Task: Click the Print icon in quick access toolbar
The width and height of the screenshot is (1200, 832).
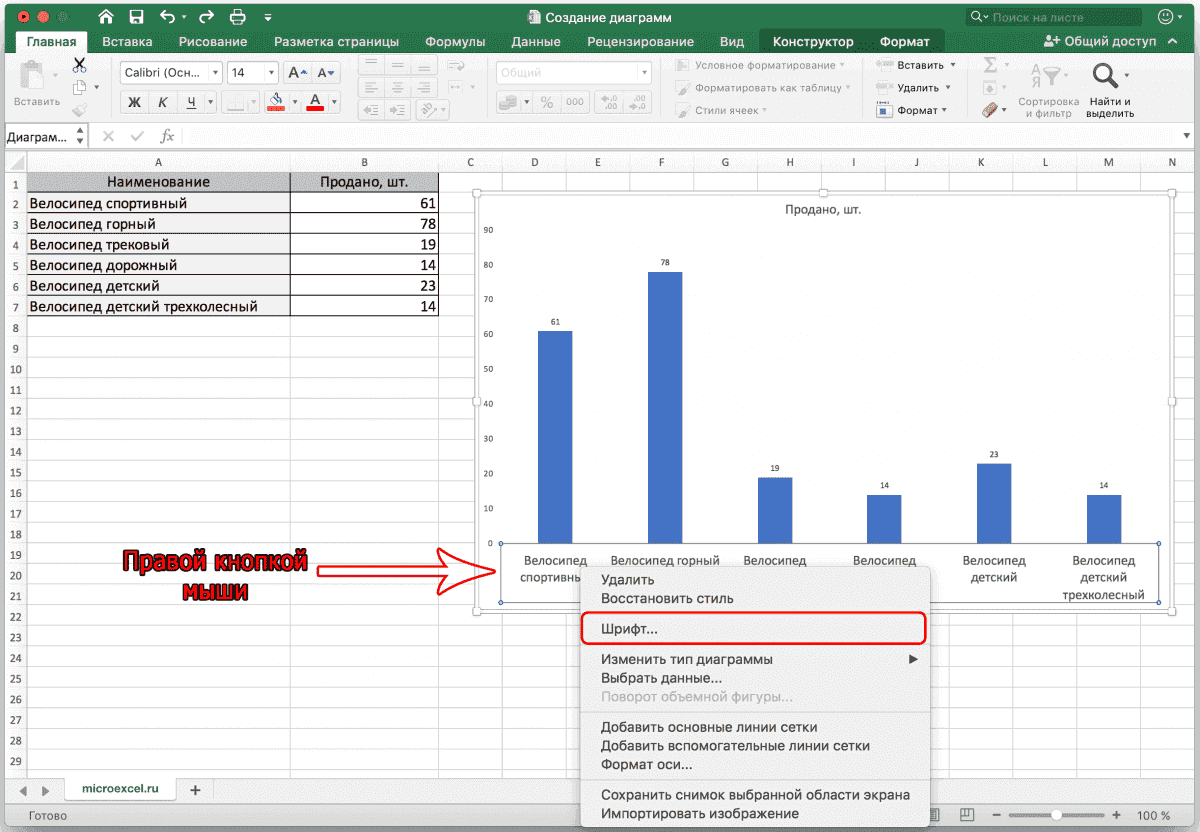Action: point(237,17)
